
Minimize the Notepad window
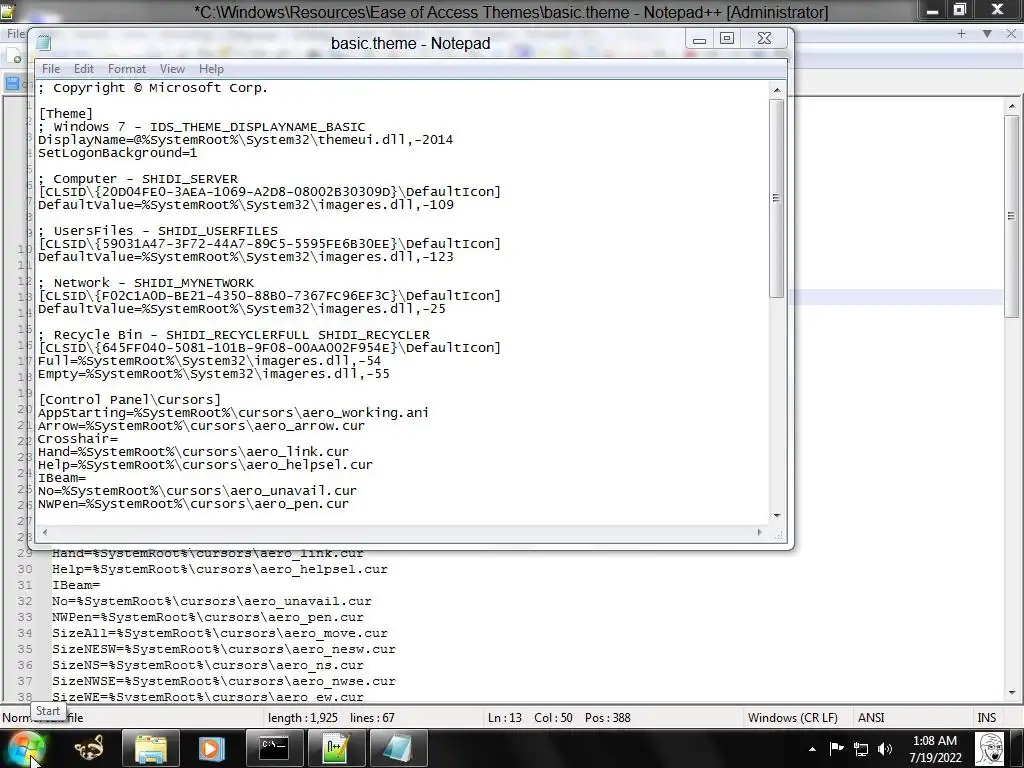point(699,39)
